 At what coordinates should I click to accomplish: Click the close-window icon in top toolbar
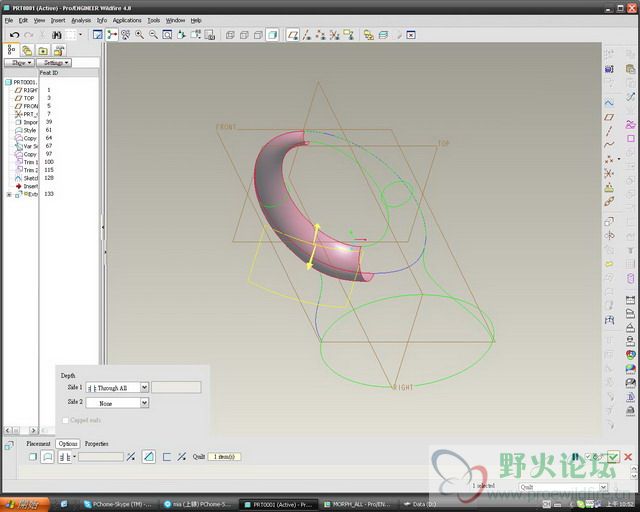(411, 35)
